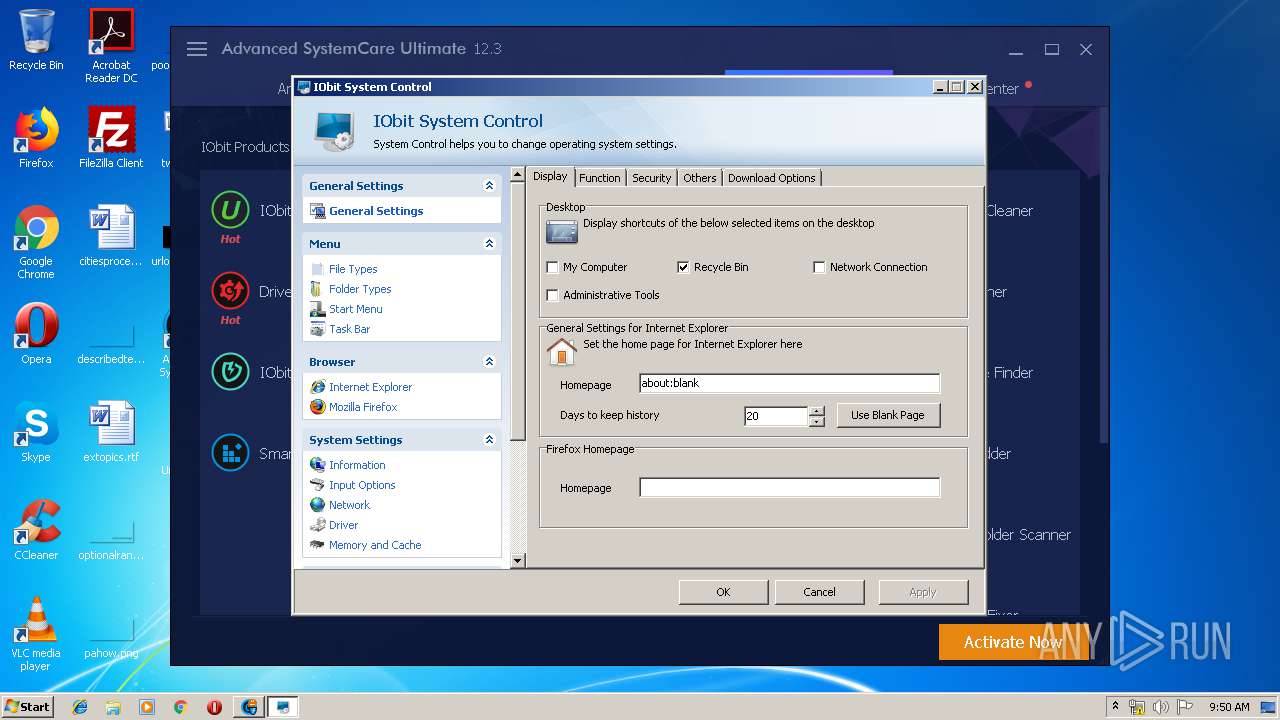The width and height of the screenshot is (1280, 720).
Task: Open extopics.rtf document on desktop
Action: pyautogui.click(x=111, y=432)
